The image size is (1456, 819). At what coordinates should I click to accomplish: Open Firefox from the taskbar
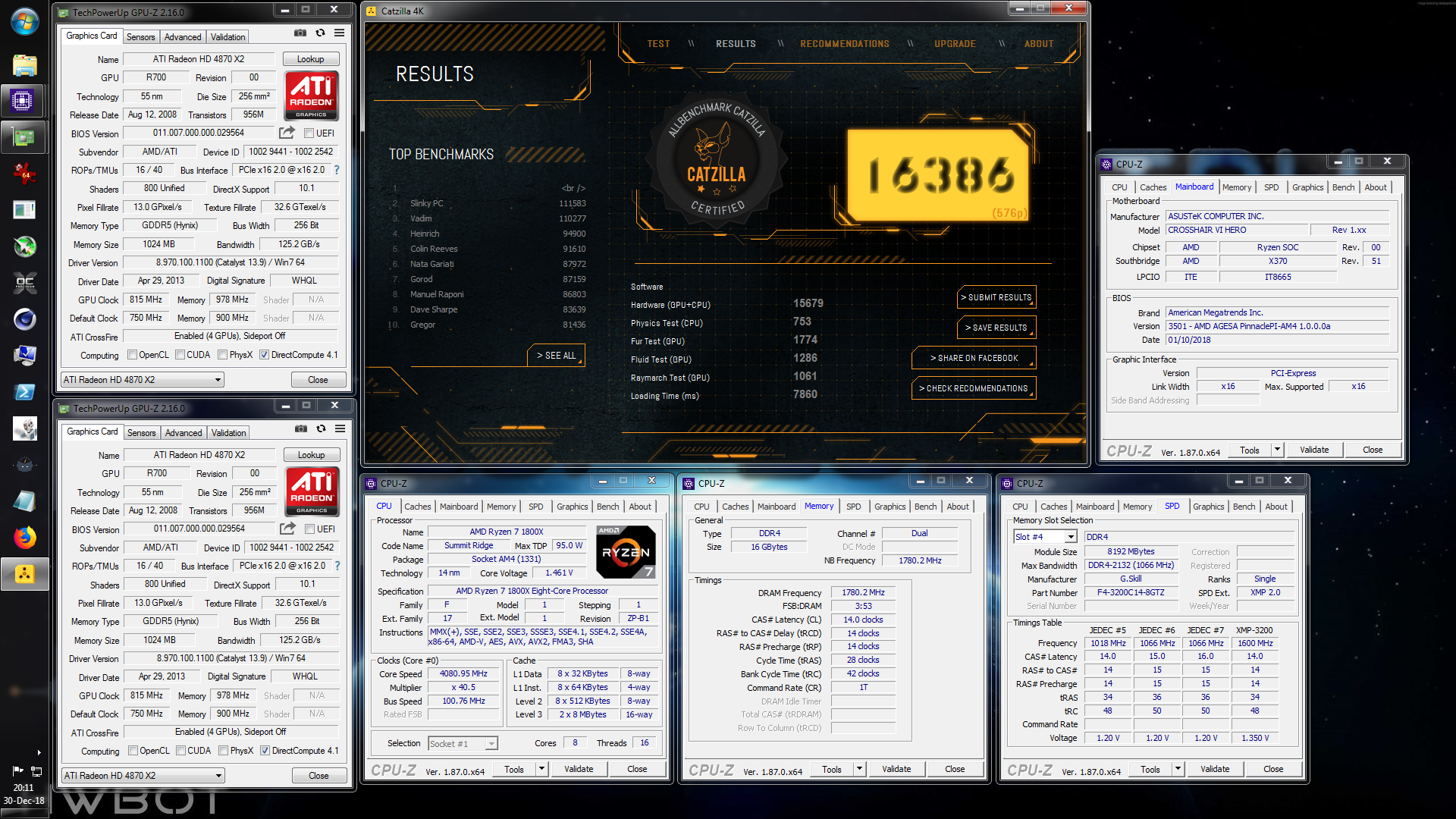coord(24,538)
